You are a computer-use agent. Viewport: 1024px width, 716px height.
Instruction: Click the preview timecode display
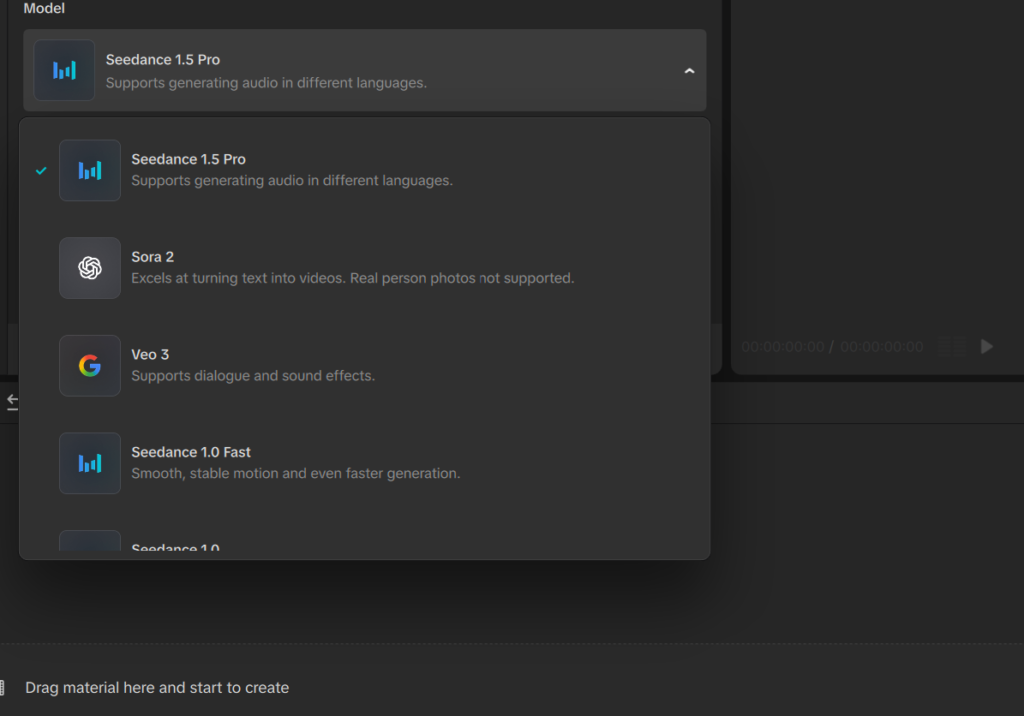(x=832, y=347)
